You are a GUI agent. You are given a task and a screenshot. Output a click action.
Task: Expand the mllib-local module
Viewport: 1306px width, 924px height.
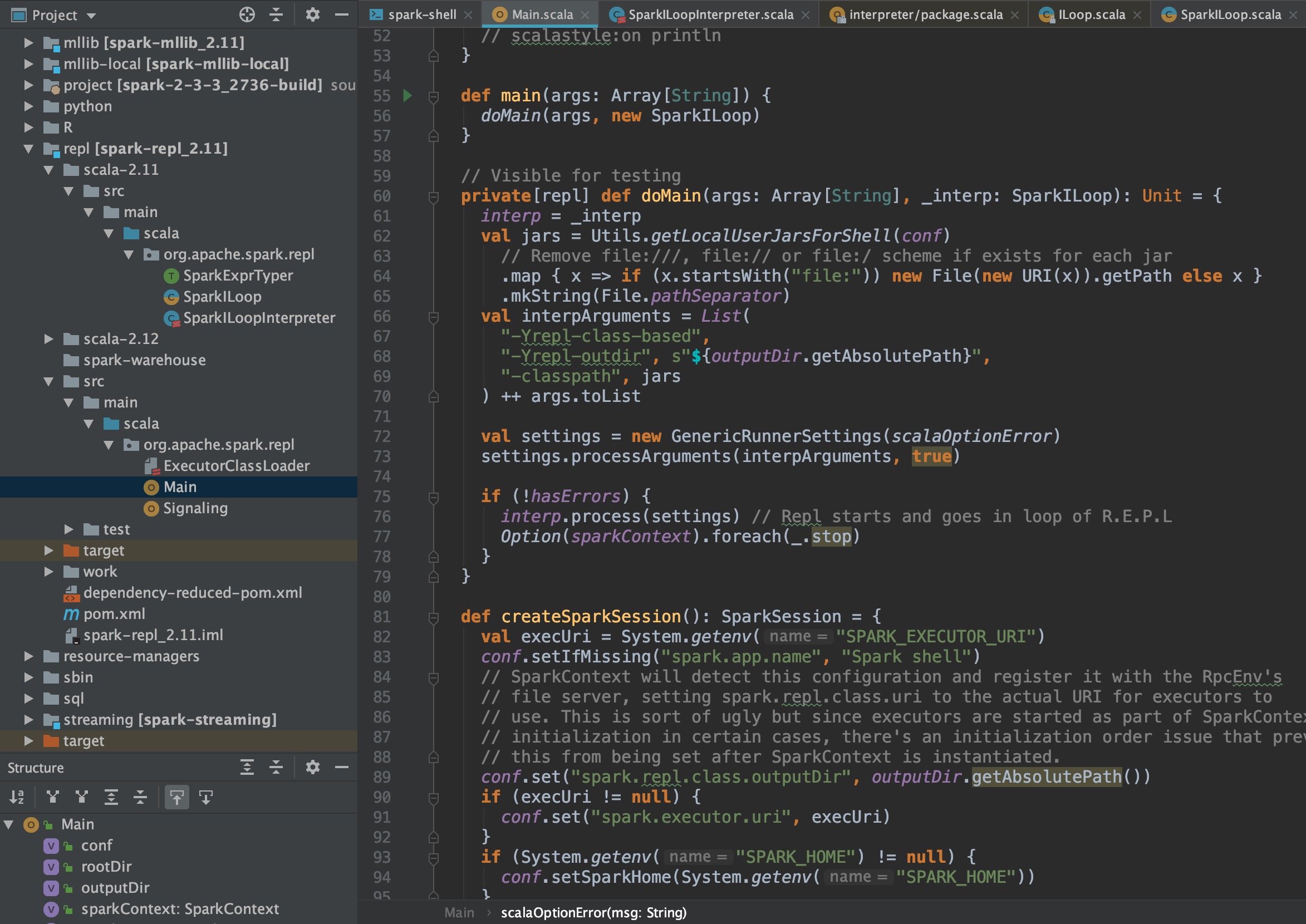(x=28, y=63)
